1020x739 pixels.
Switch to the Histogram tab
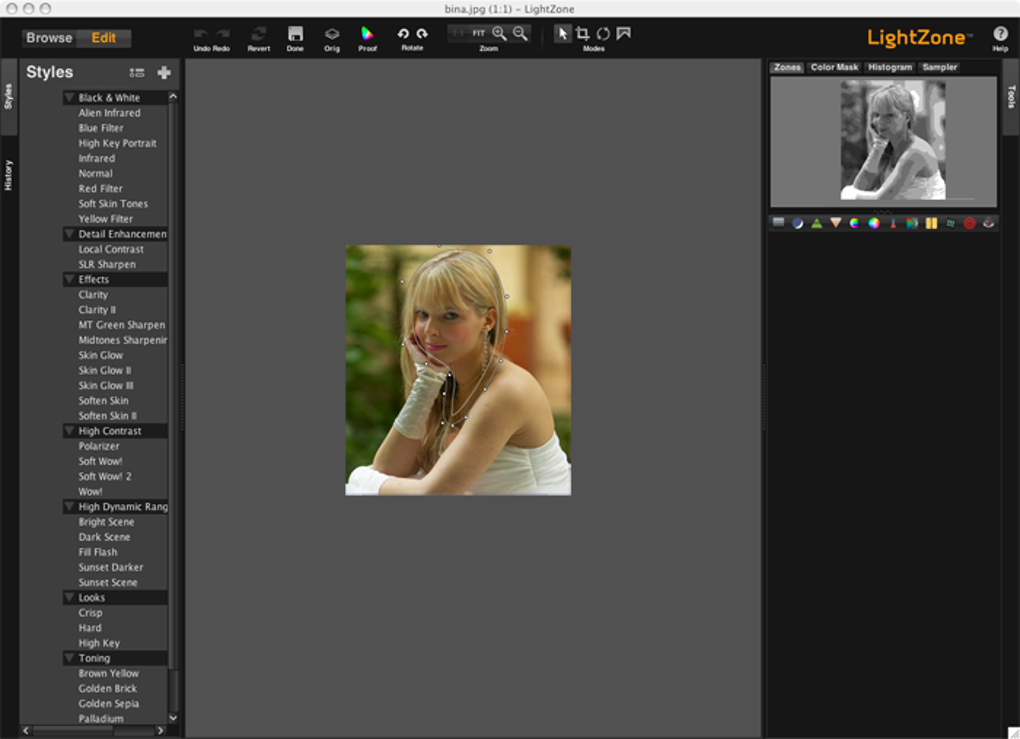tap(889, 67)
